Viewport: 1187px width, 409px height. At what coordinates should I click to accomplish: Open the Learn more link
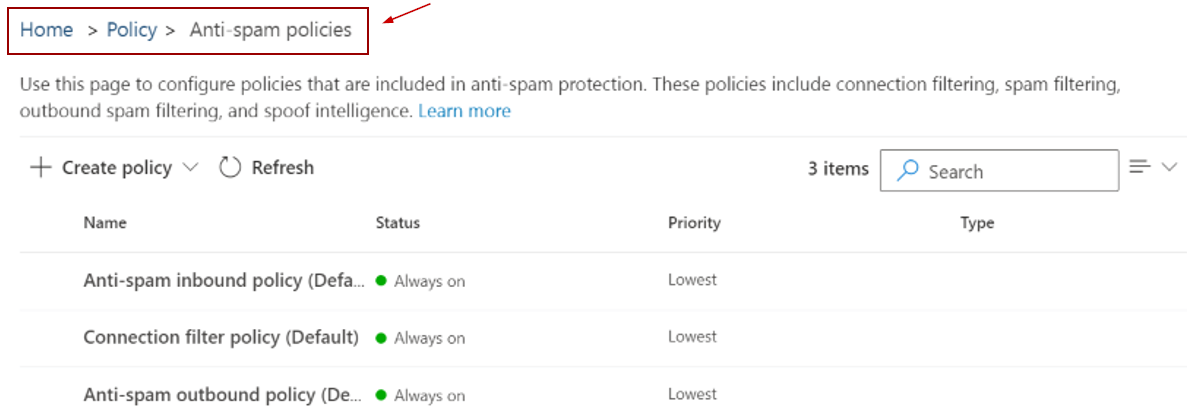click(x=464, y=111)
